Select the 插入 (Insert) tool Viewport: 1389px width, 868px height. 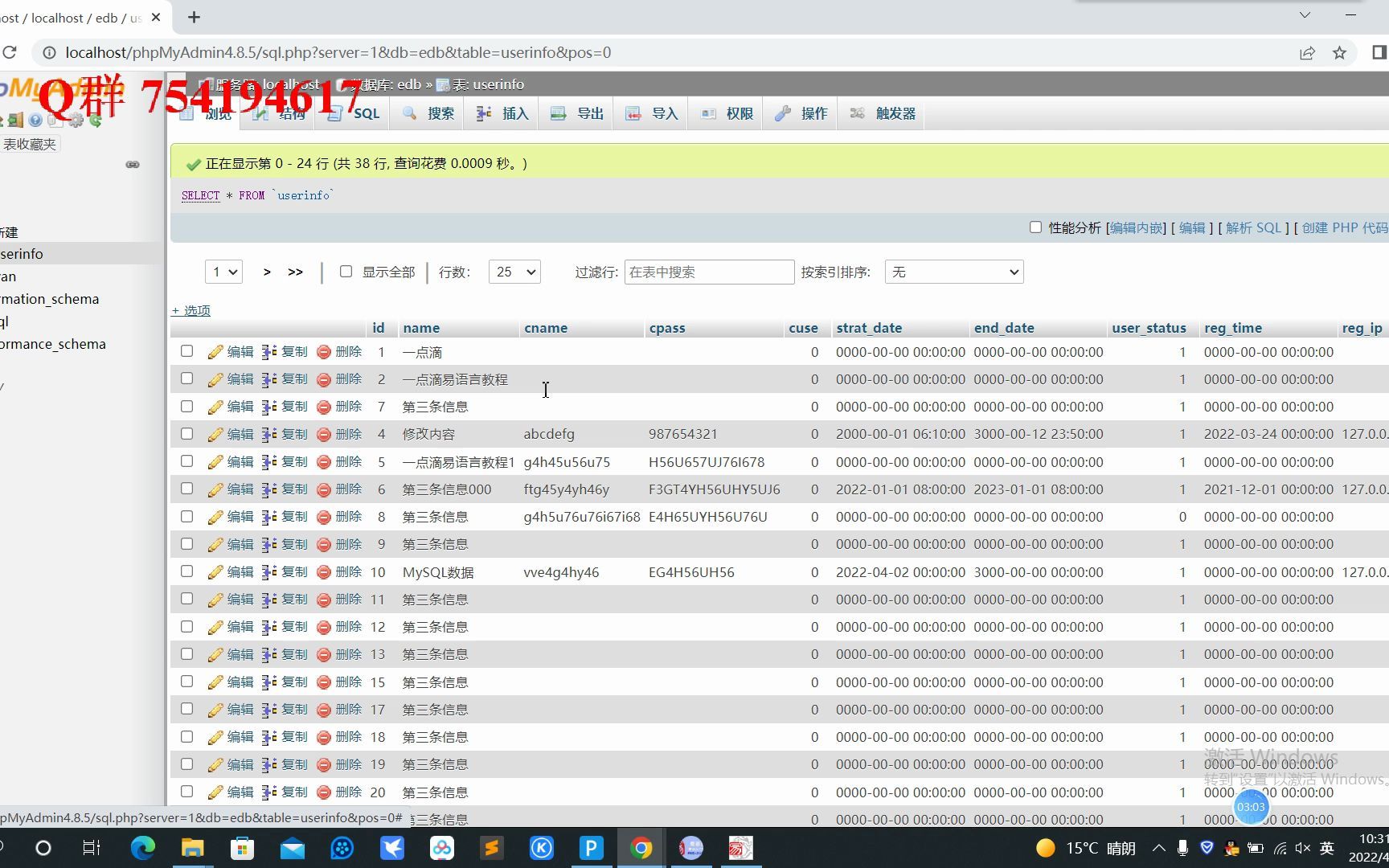point(501,113)
